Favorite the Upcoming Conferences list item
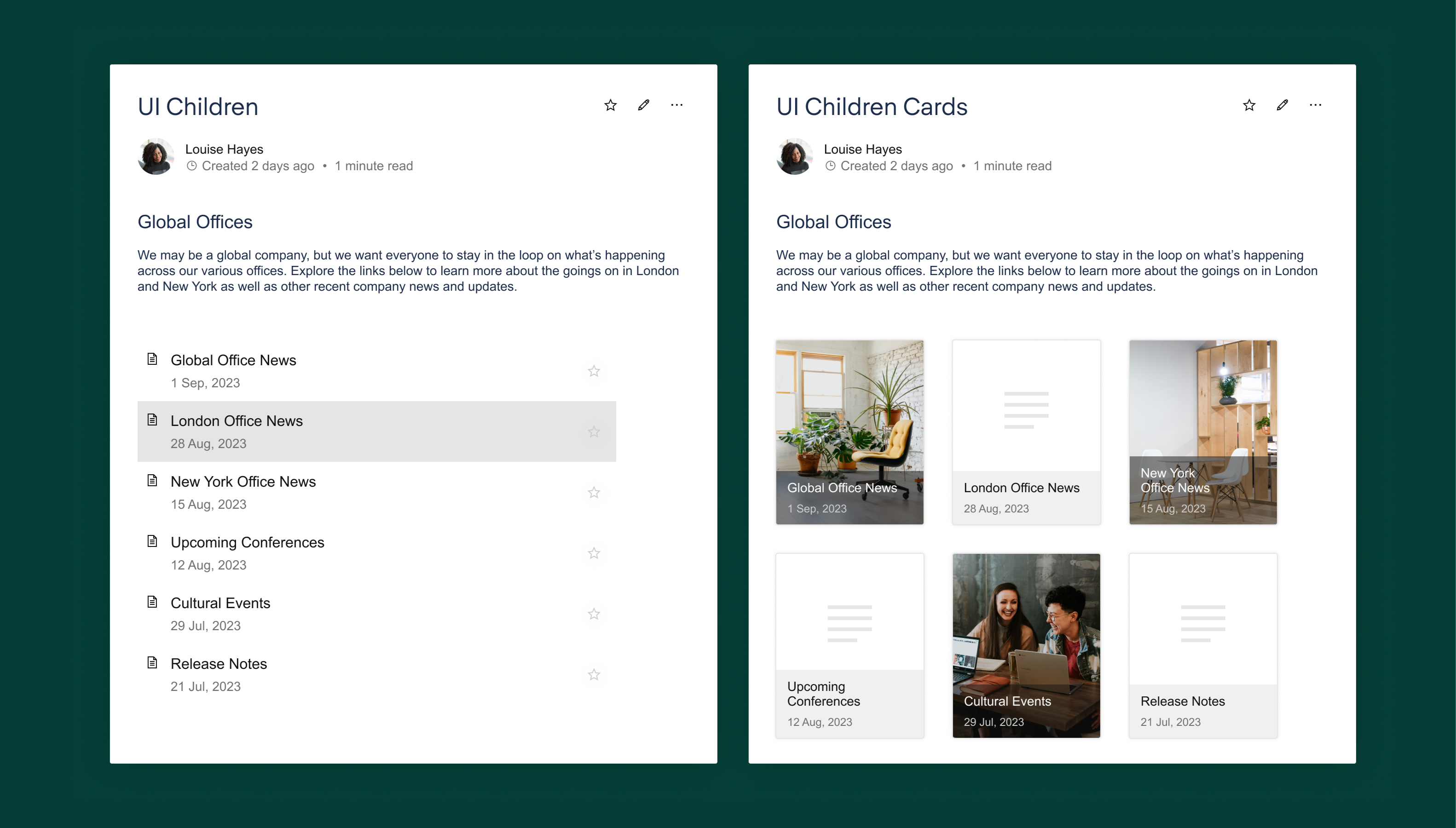Viewport: 1456px width, 828px height. pyautogui.click(x=594, y=553)
